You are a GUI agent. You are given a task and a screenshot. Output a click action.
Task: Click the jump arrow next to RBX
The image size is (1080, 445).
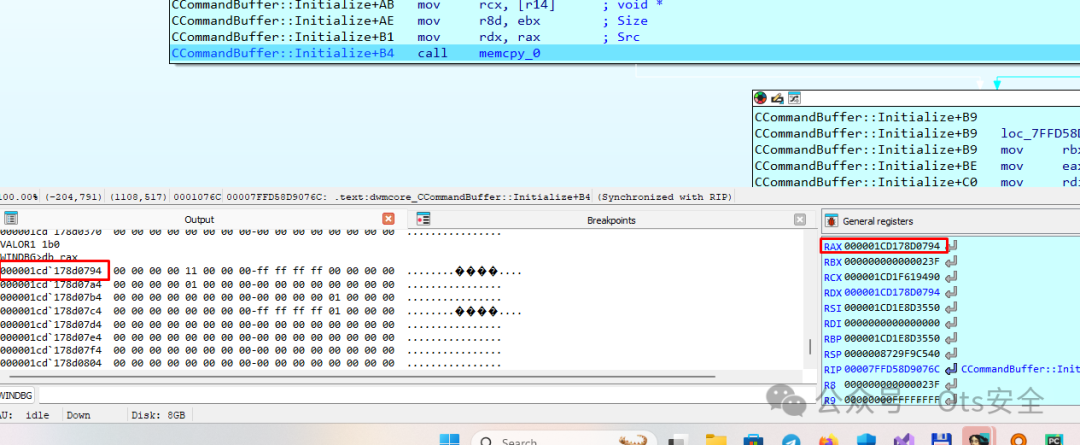point(953,262)
